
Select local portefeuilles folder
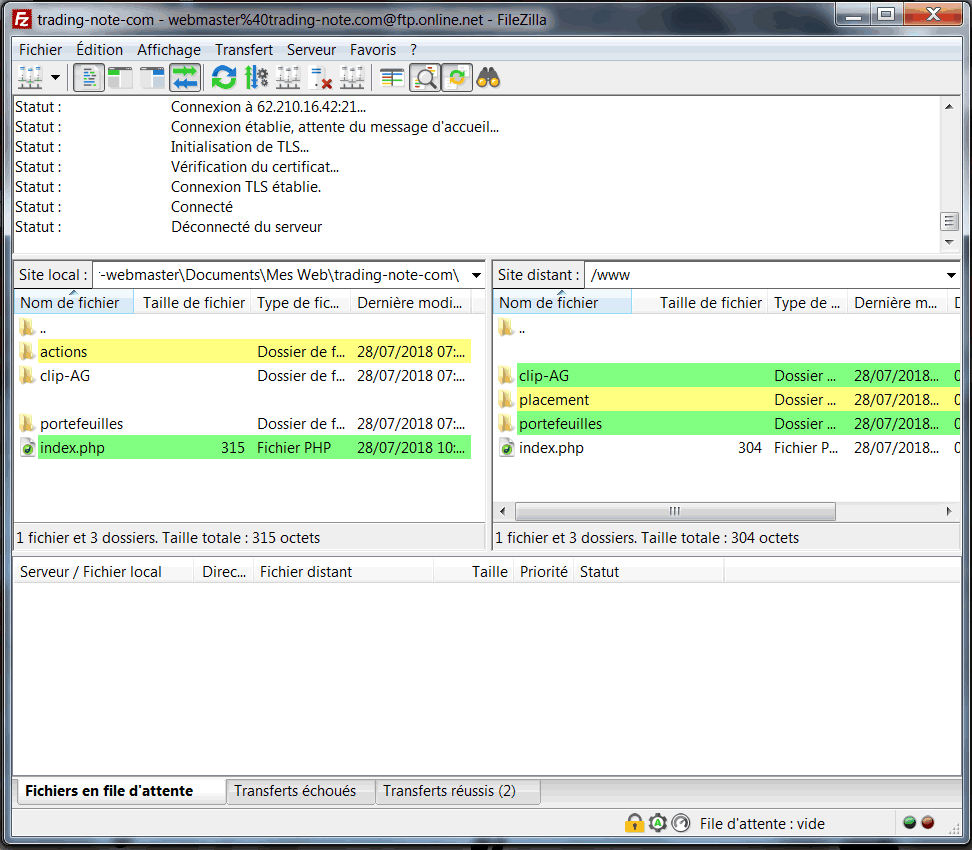point(243,424)
